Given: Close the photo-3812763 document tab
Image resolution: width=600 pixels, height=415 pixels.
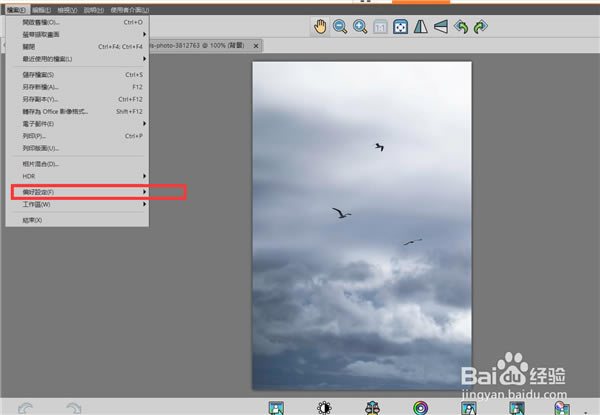Looking at the screenshot, I should click(x=256, y=46).
